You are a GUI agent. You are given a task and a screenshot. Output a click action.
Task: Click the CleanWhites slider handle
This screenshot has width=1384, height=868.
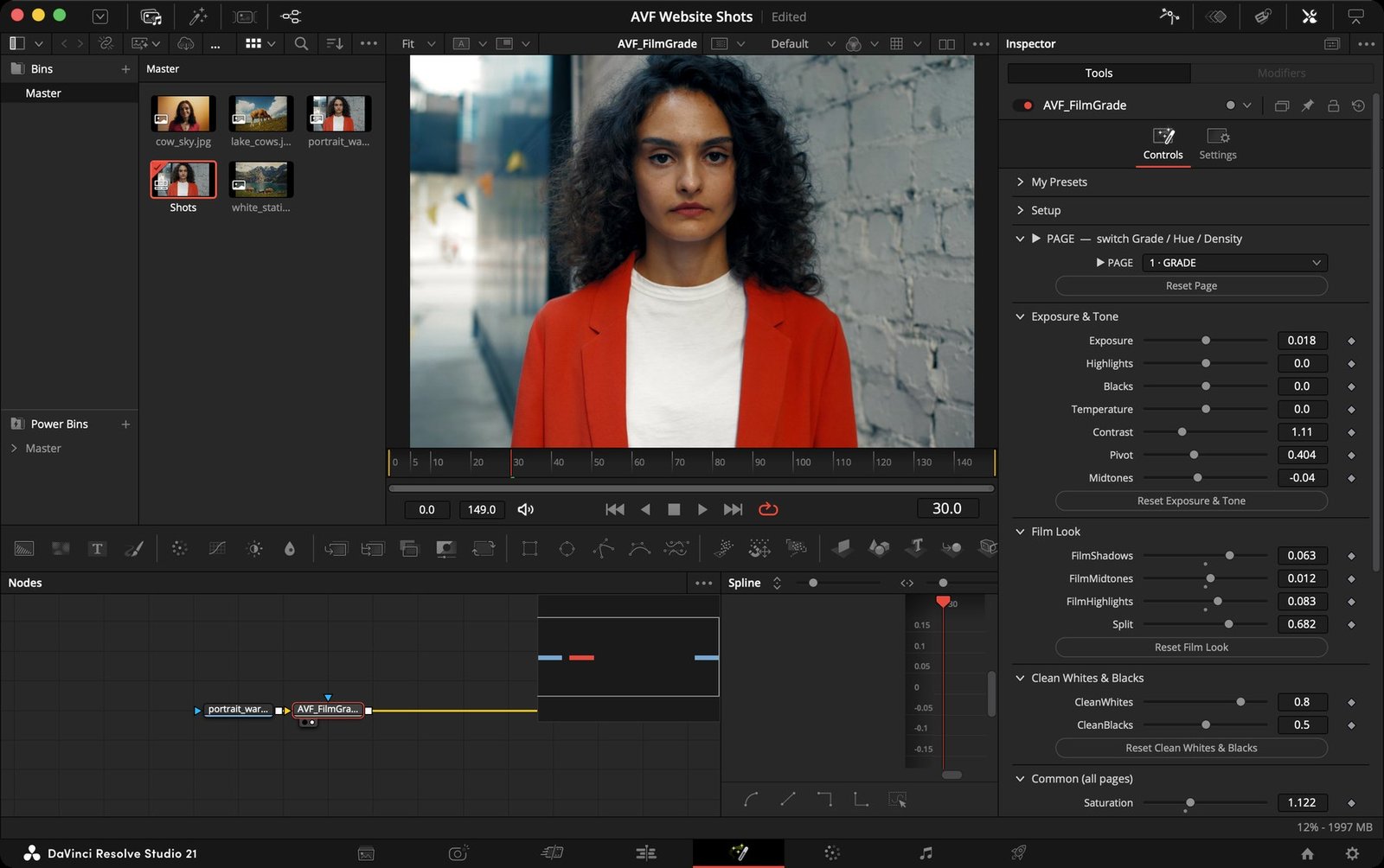[1240, 702]
